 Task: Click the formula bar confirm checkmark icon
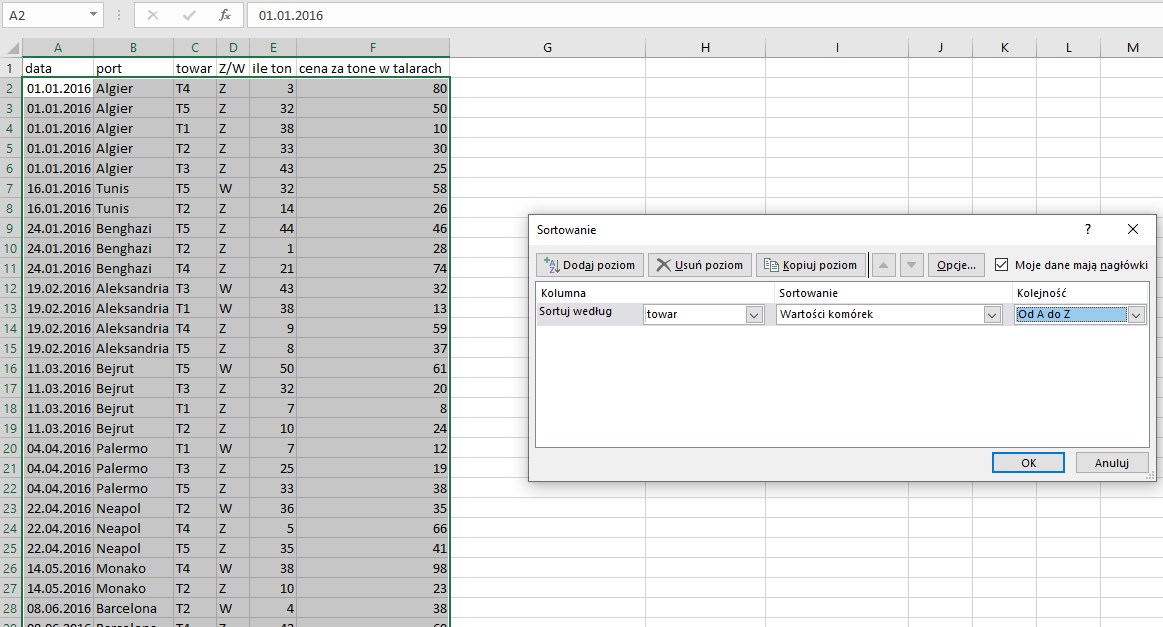(x=189, y=15)
